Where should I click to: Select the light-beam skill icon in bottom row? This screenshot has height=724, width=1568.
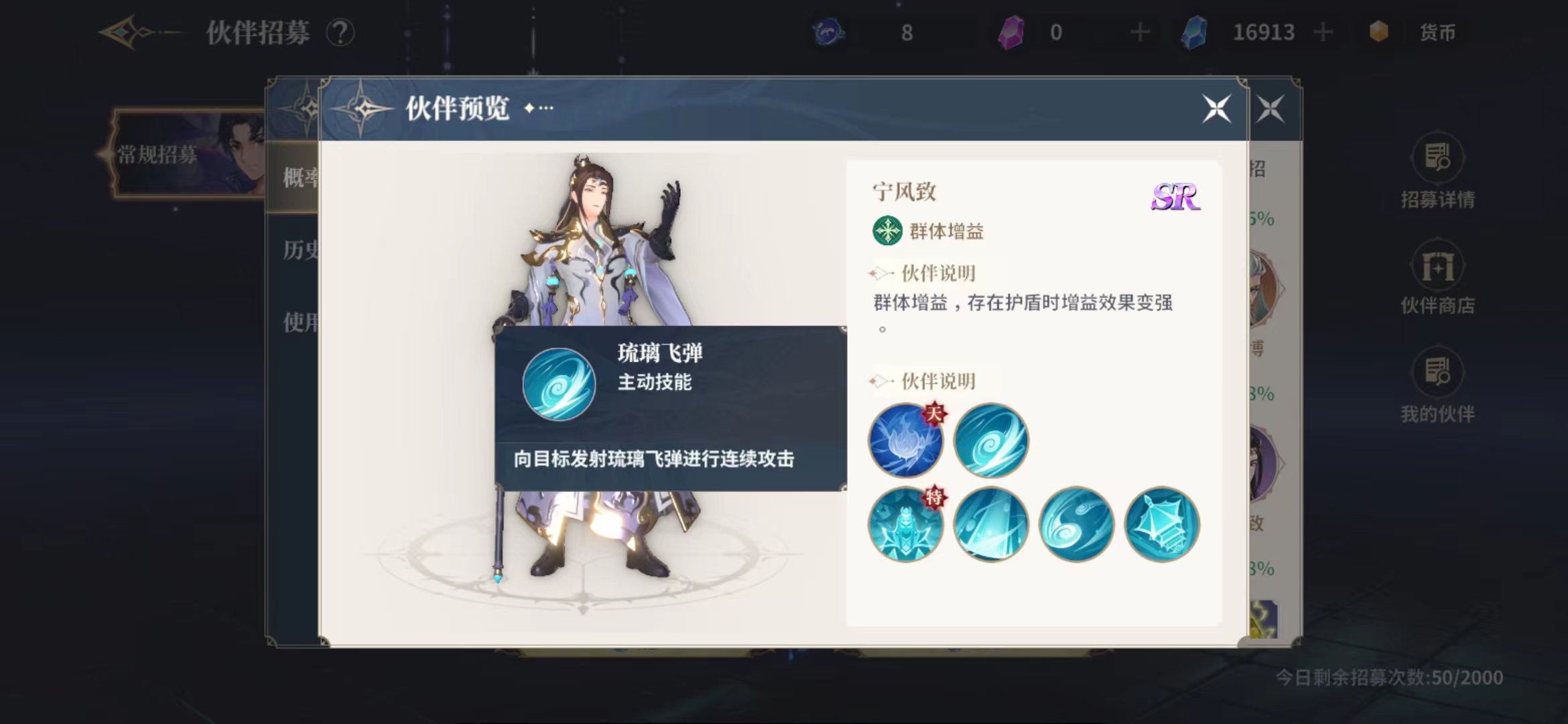(x=991, y=524)
